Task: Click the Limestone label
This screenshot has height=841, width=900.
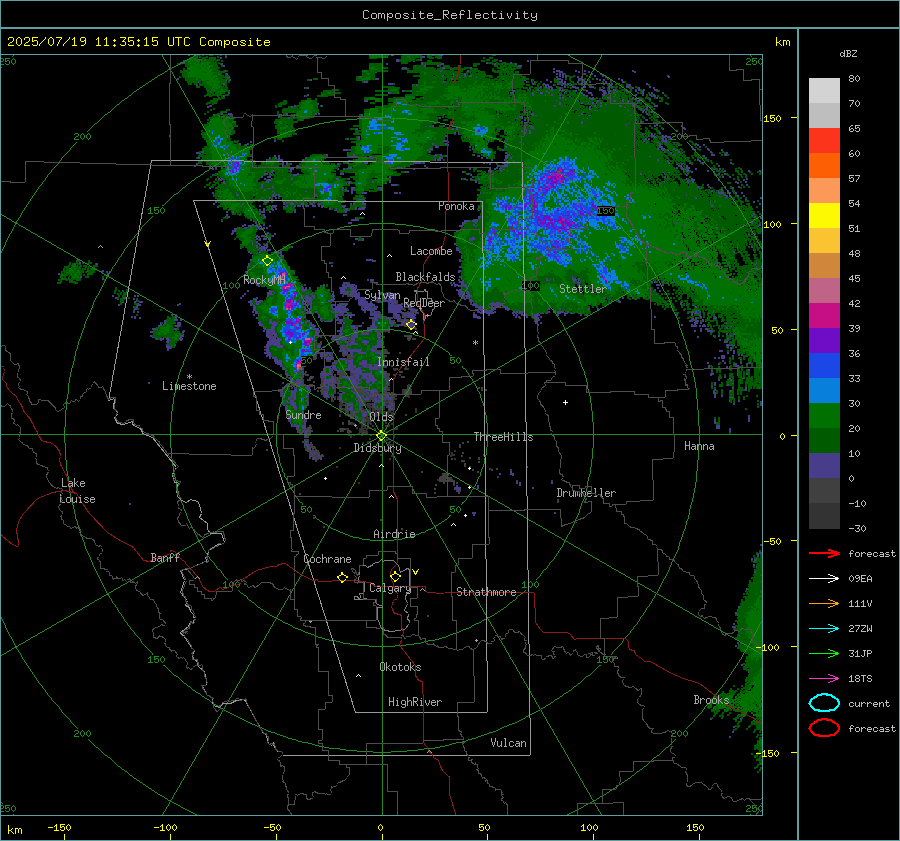Action: [189, 386]
